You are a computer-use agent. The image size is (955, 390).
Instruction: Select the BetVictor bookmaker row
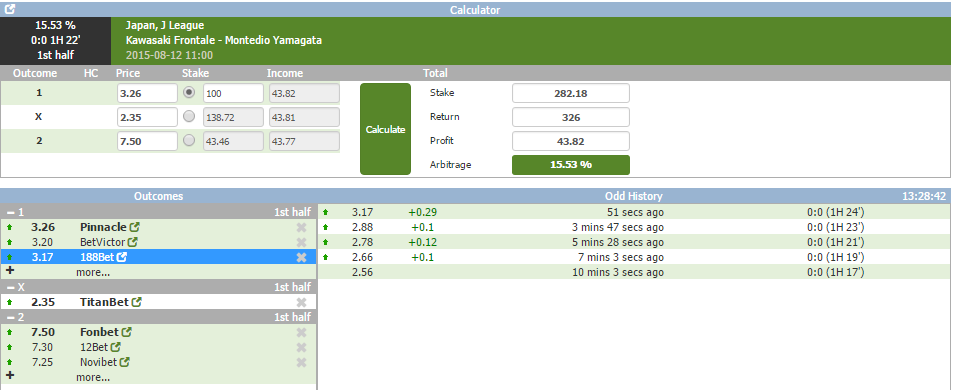158,242
